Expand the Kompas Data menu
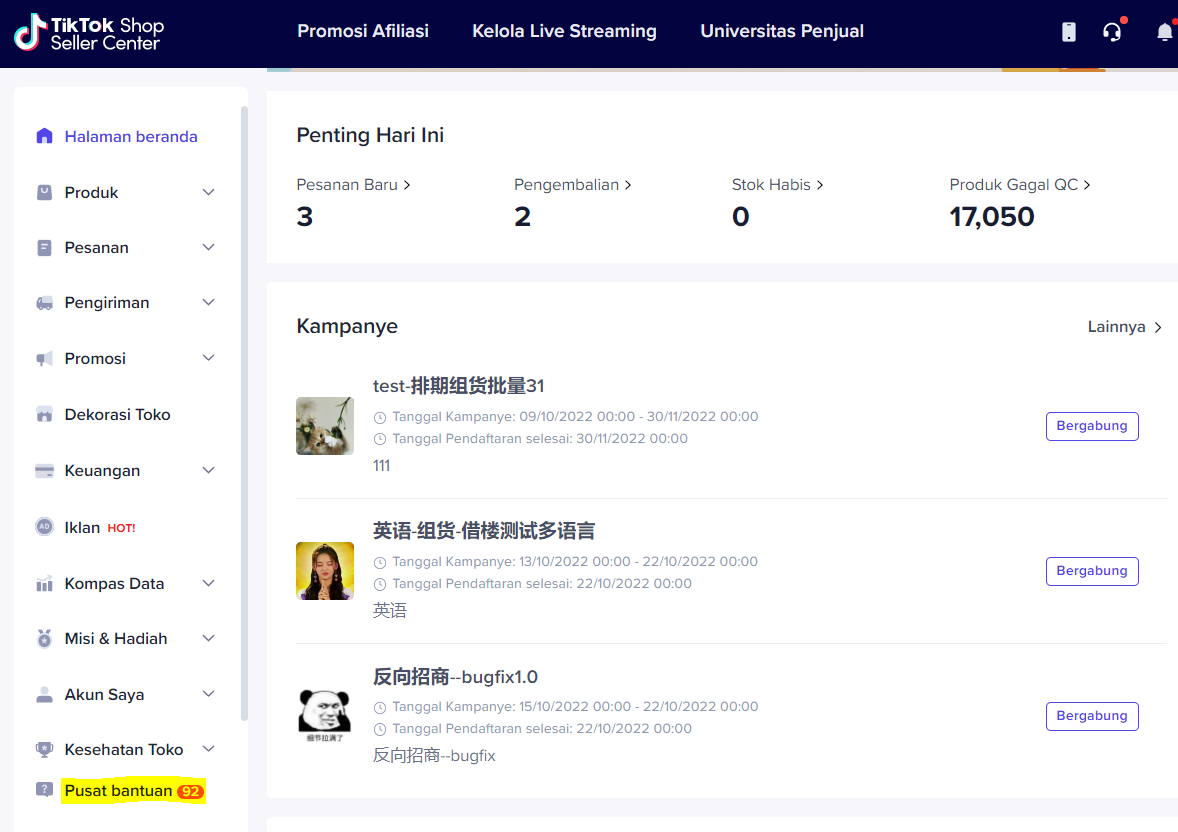The image size is (1178, 832). point(208,583)
